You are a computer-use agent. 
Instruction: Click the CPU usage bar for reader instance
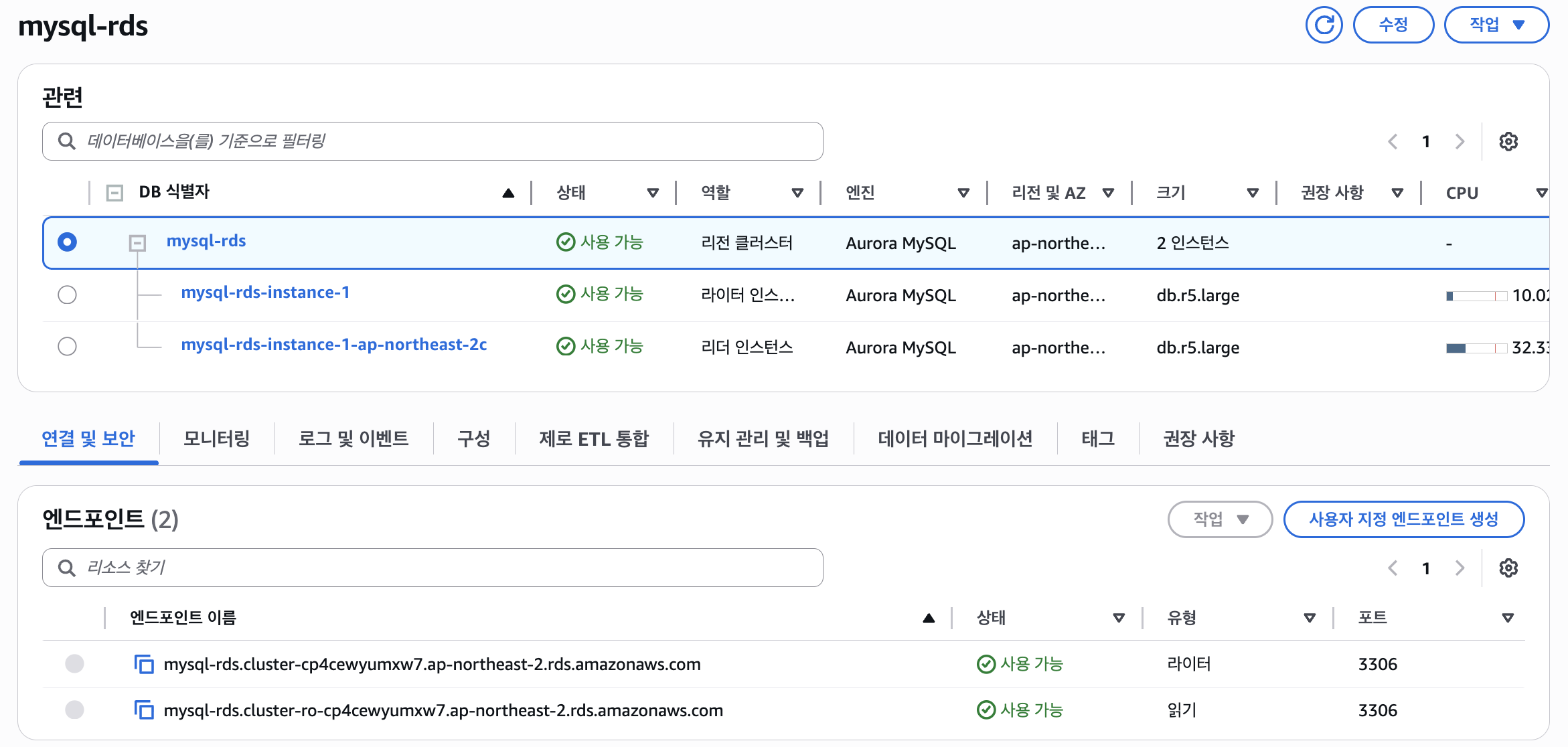(1476, 348)
